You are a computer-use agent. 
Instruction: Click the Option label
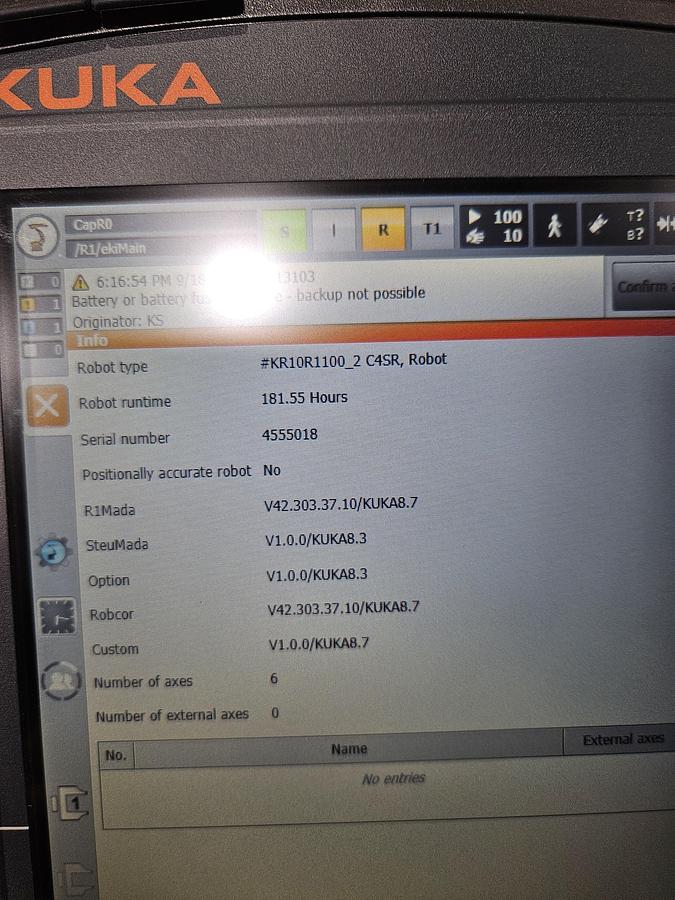click(x=109, y=581)
